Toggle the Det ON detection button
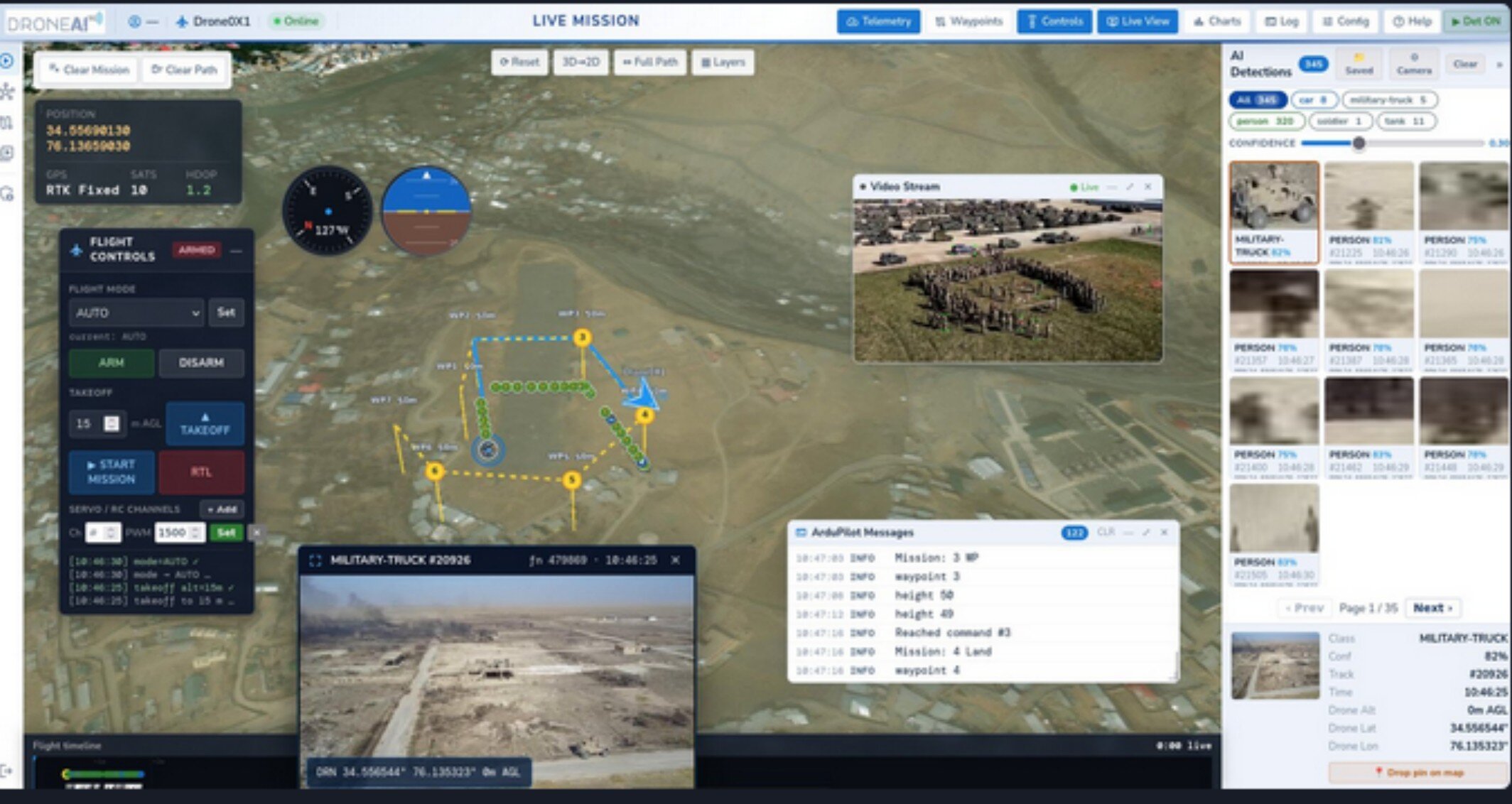The width and height of the screenshot is (1512, 804). coord(1475,21)
